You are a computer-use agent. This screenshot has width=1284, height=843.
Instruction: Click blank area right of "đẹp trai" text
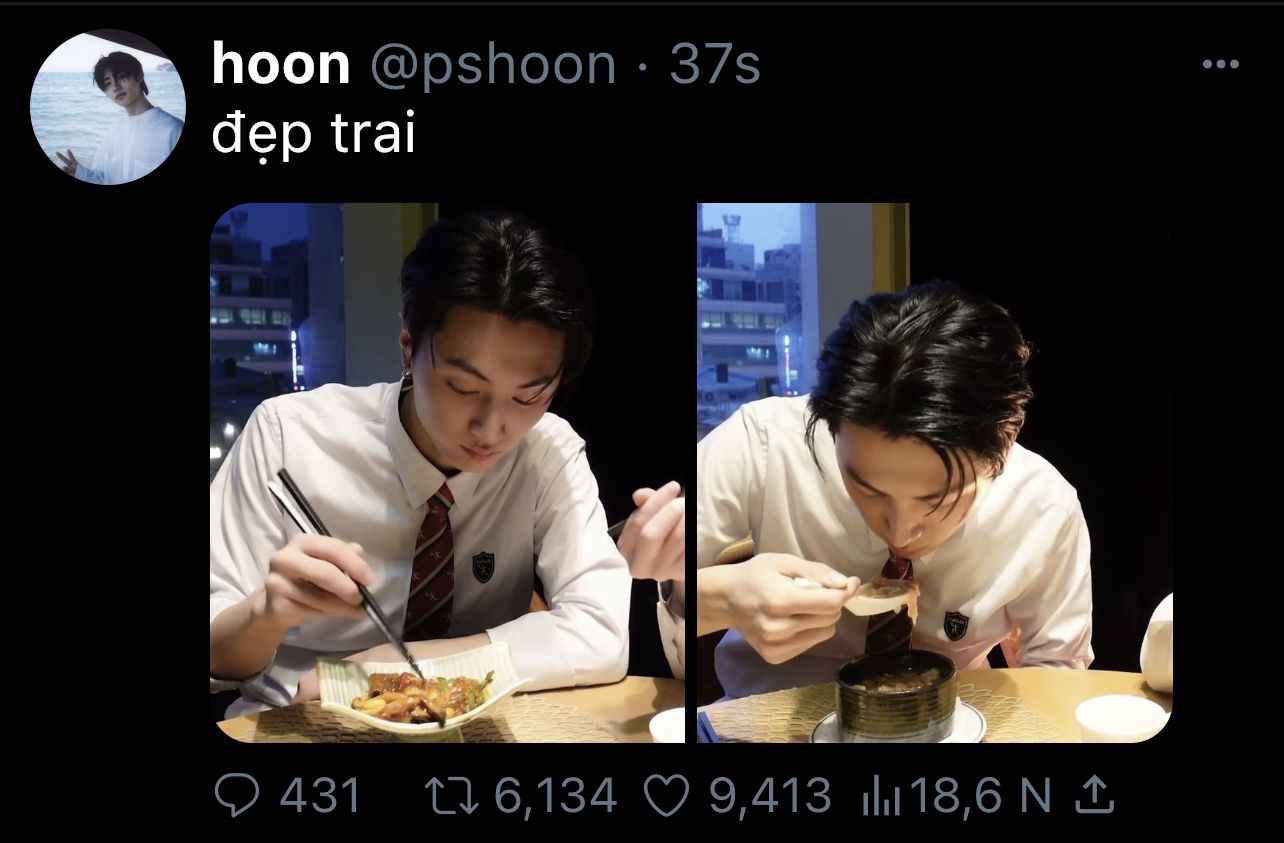click(800, 136)
